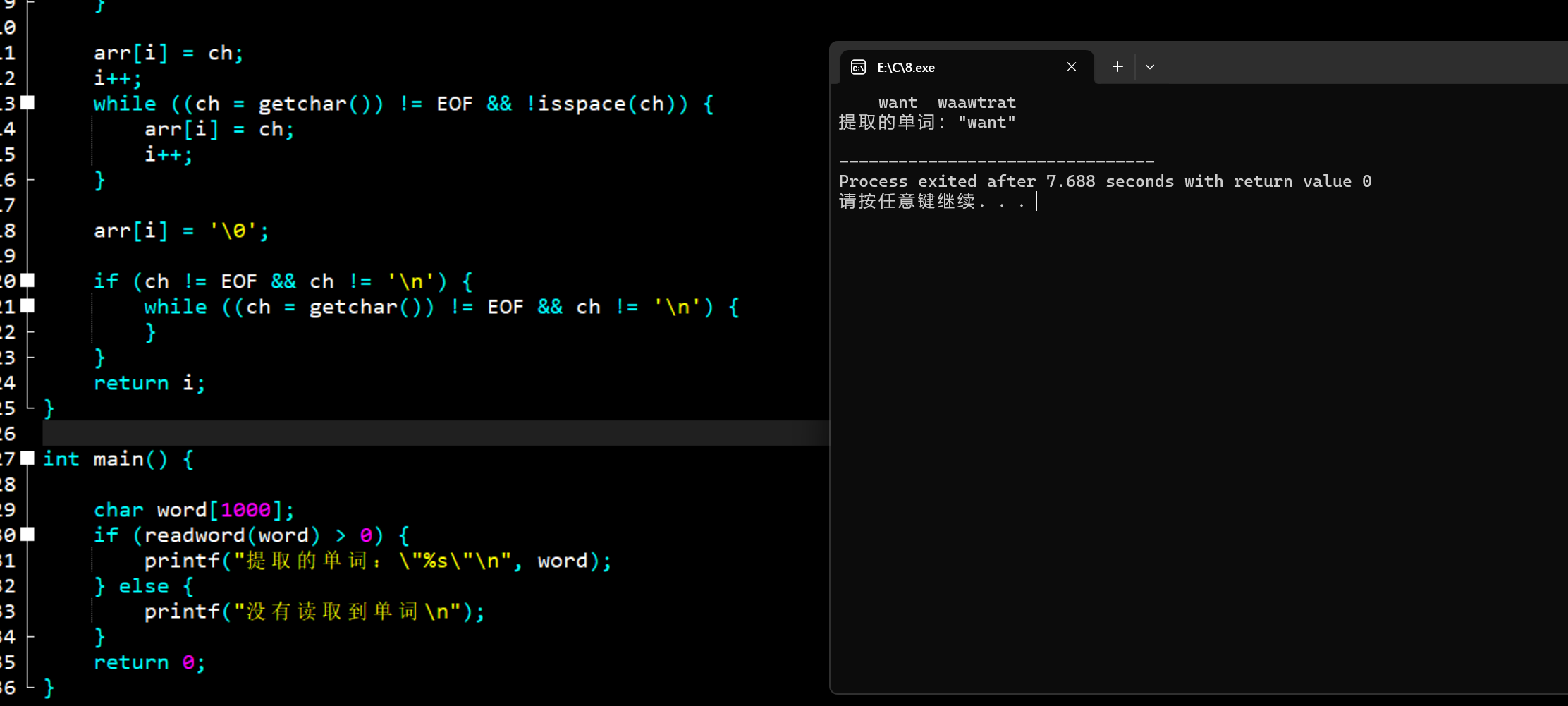The height and width of the screenshot is (706, 1568).
Task: Click the isspace call in the while condition
Action: tap(582, 104)
